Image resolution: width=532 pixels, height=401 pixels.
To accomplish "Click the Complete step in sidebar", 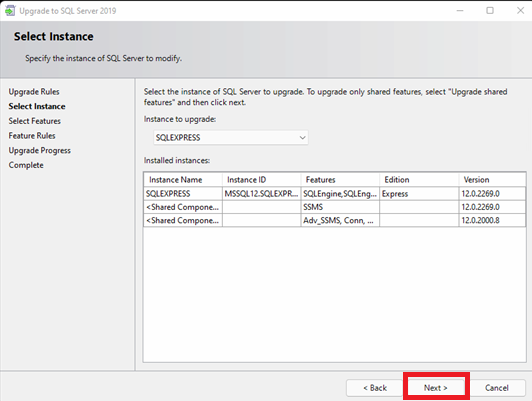I will pyautogui.click(x=26, y=165).
